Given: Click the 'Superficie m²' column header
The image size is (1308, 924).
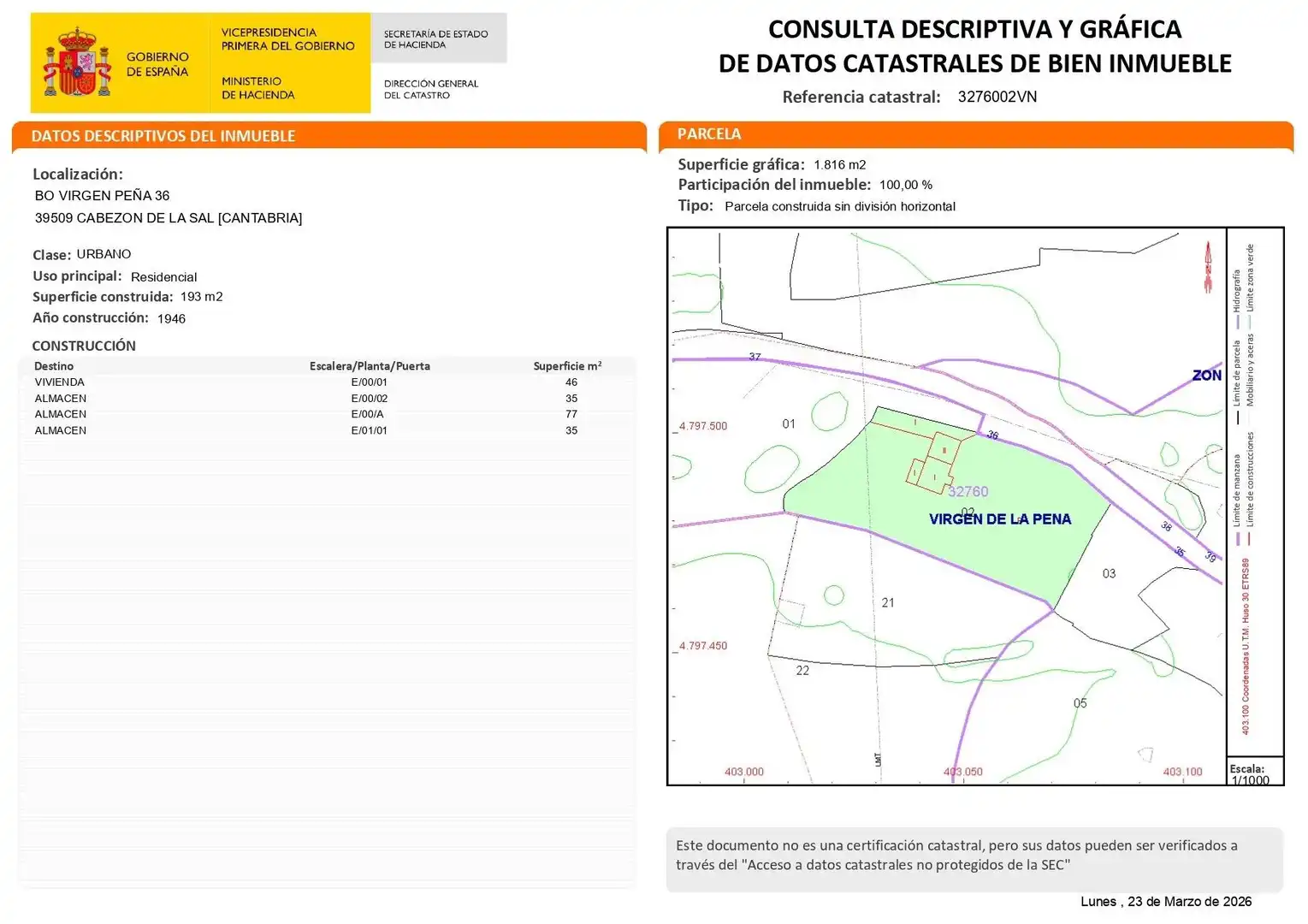Looking at the screenshot, I should pos(567,366).
